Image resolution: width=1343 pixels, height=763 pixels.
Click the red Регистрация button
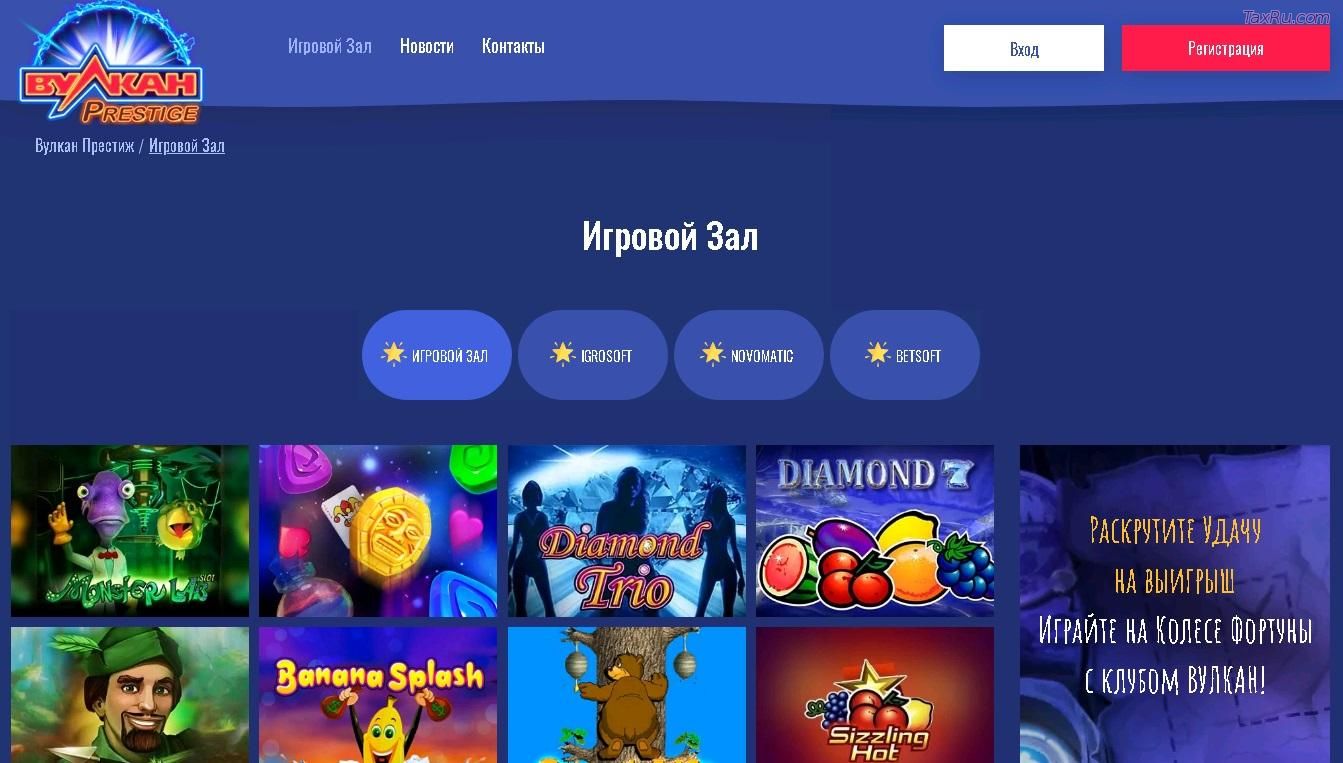click(x=1226, y=48)
